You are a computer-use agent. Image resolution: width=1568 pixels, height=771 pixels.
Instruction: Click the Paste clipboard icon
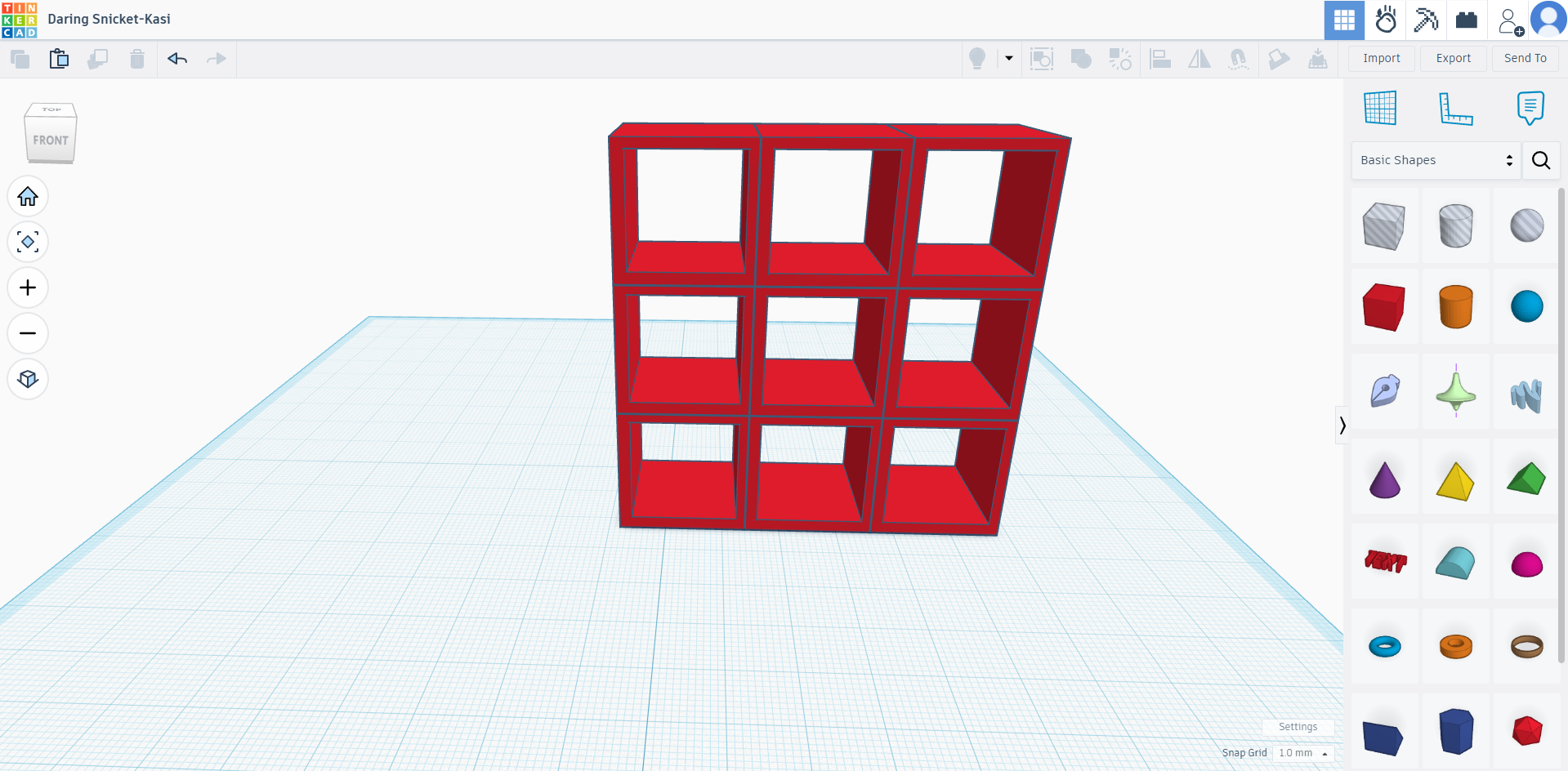click(59, 59)
